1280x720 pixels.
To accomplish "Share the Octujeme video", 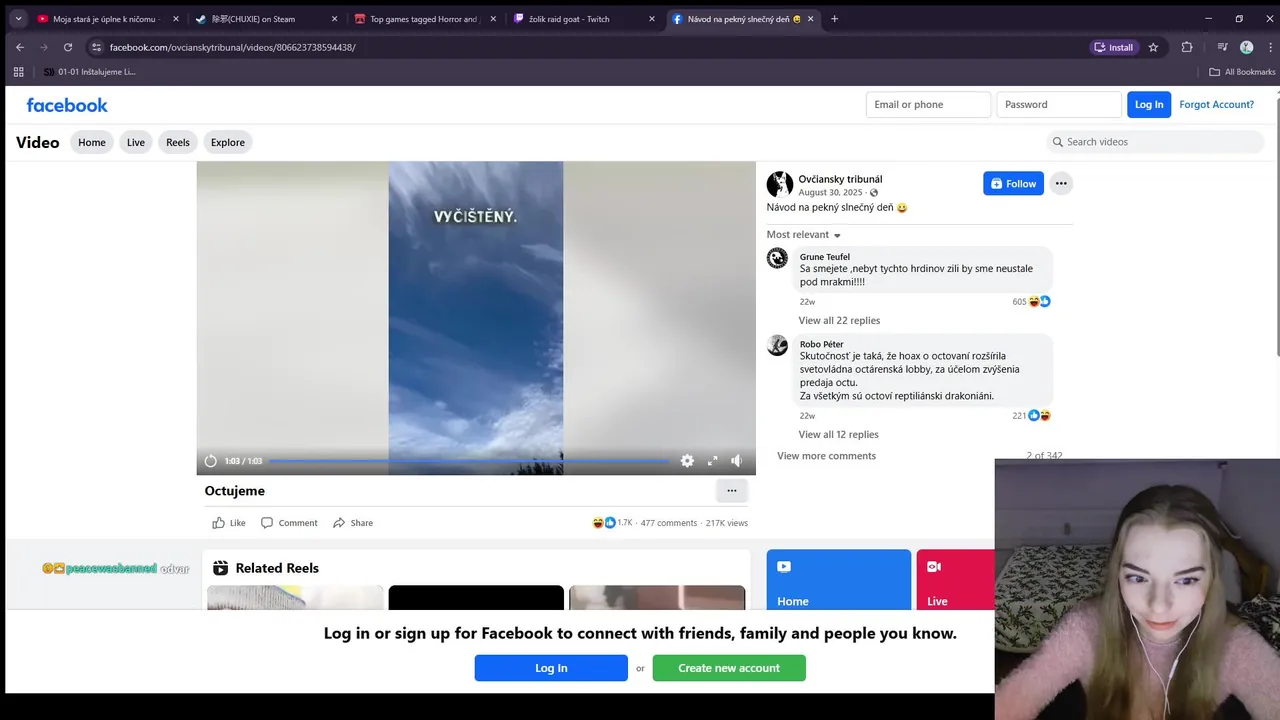I will (x=353, y=523).
